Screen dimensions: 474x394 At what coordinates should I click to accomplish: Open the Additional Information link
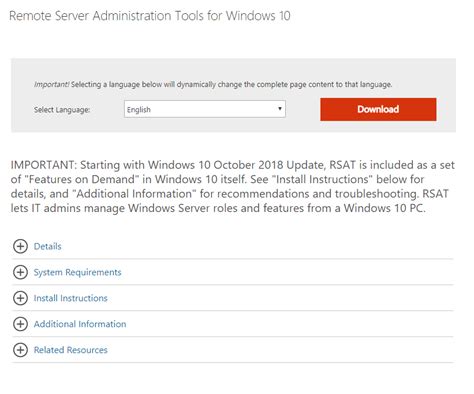tap(80, 324)
